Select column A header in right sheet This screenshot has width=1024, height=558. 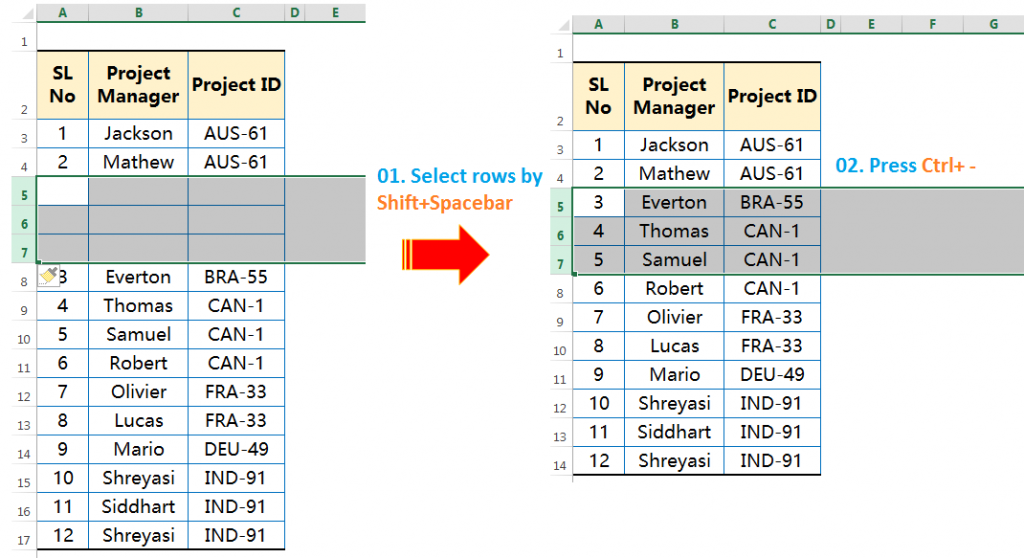(x=598, y=25)
